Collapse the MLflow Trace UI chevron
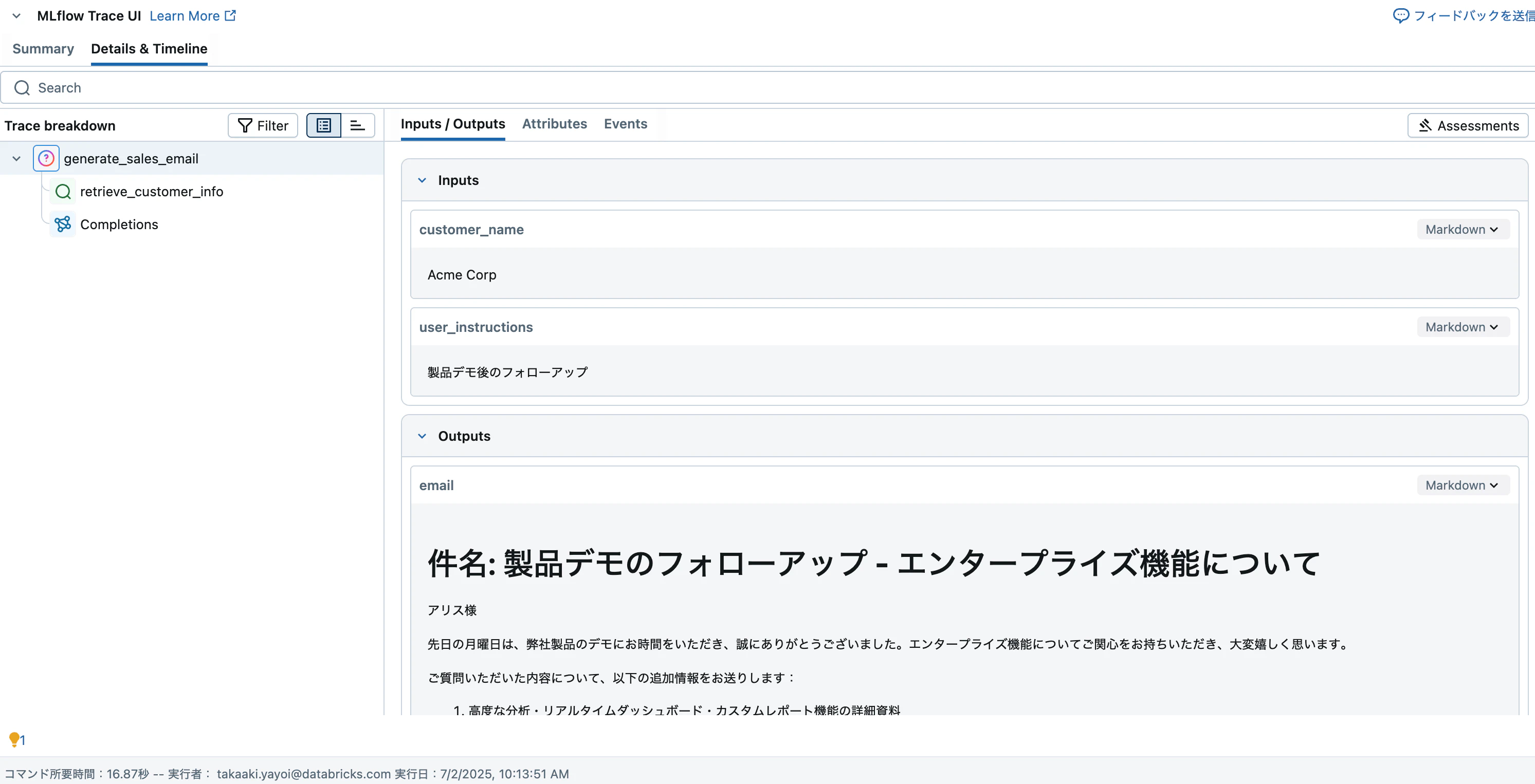 [x=16, y=16]
